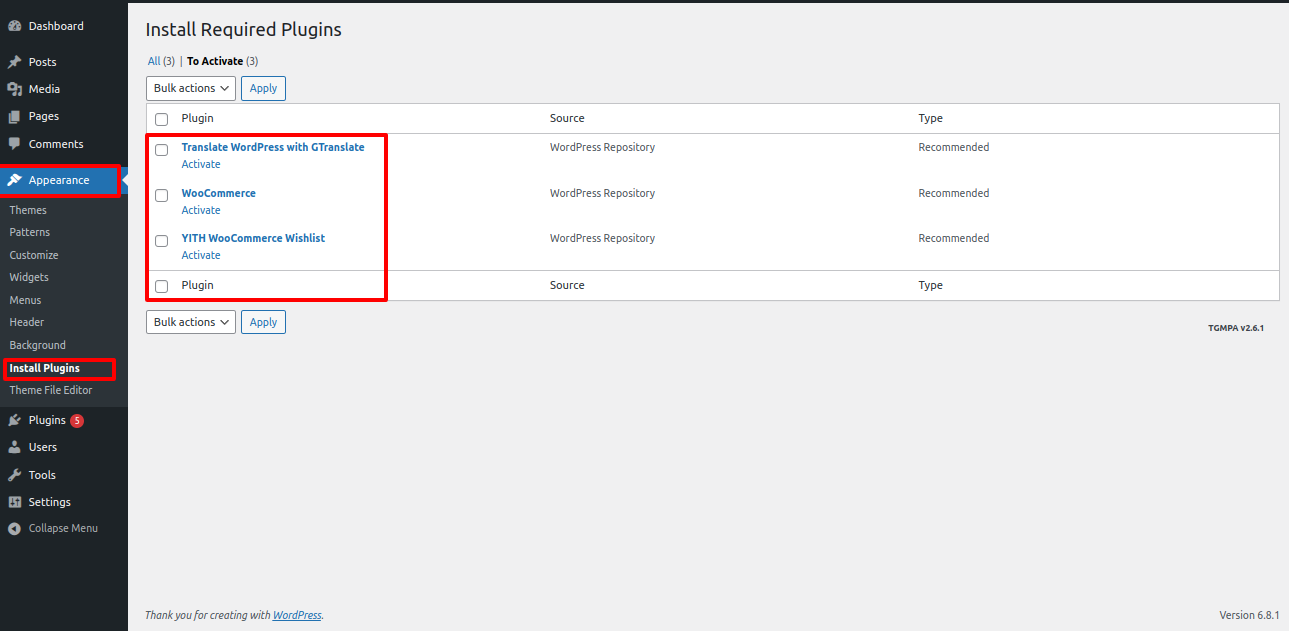Open the top Bulk actions dropdown
This screenshot has width=1289, height=631.
click(x=191, y=88)
